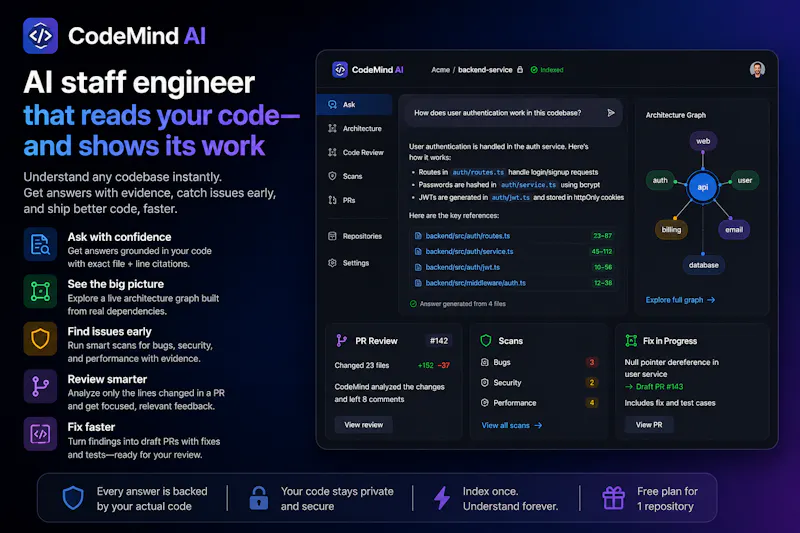Click the padlock icon near code stays private

point(259,498)
